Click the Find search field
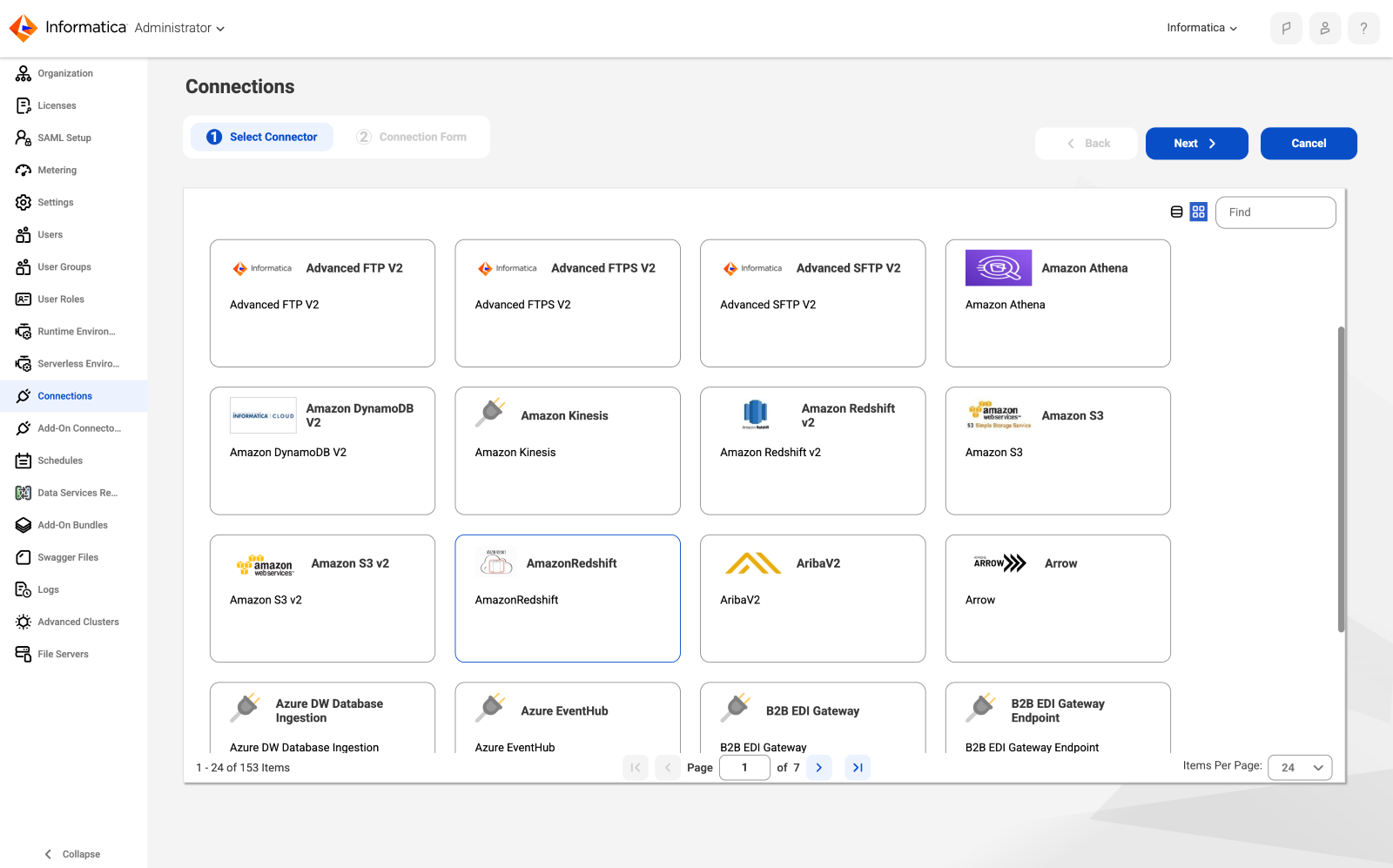 [x=1275, y=212]
